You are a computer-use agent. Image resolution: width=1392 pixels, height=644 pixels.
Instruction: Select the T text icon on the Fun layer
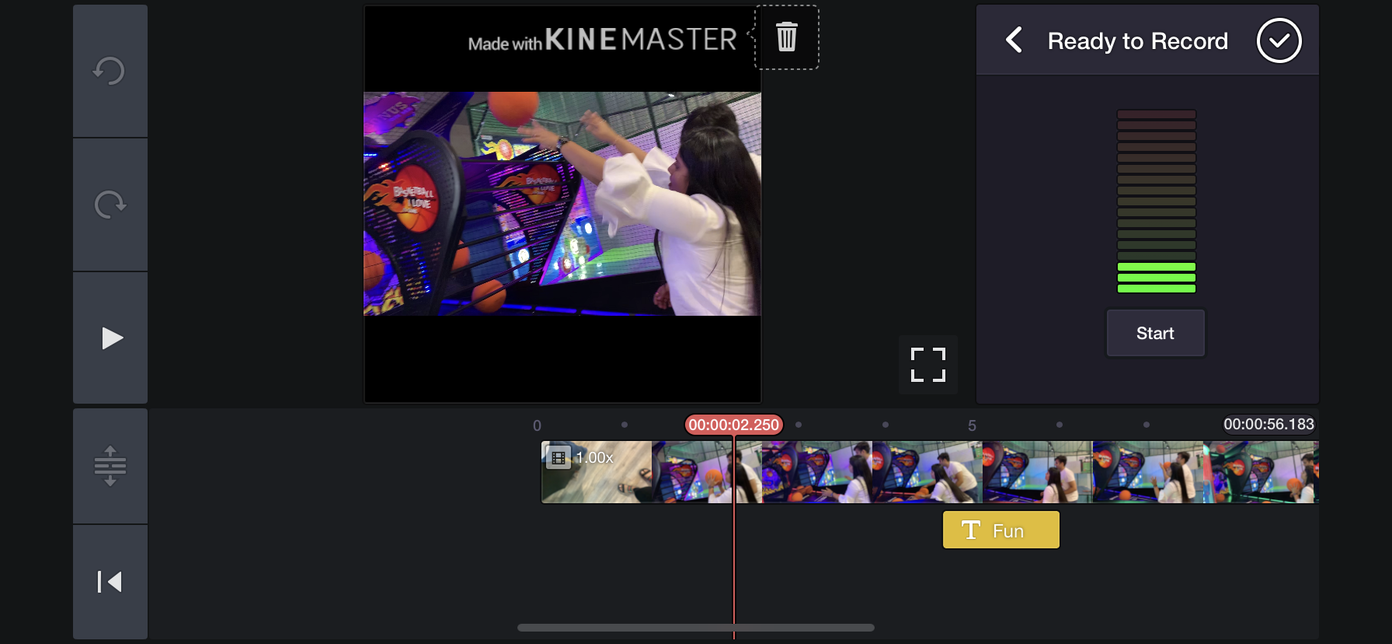pos(969,530)
